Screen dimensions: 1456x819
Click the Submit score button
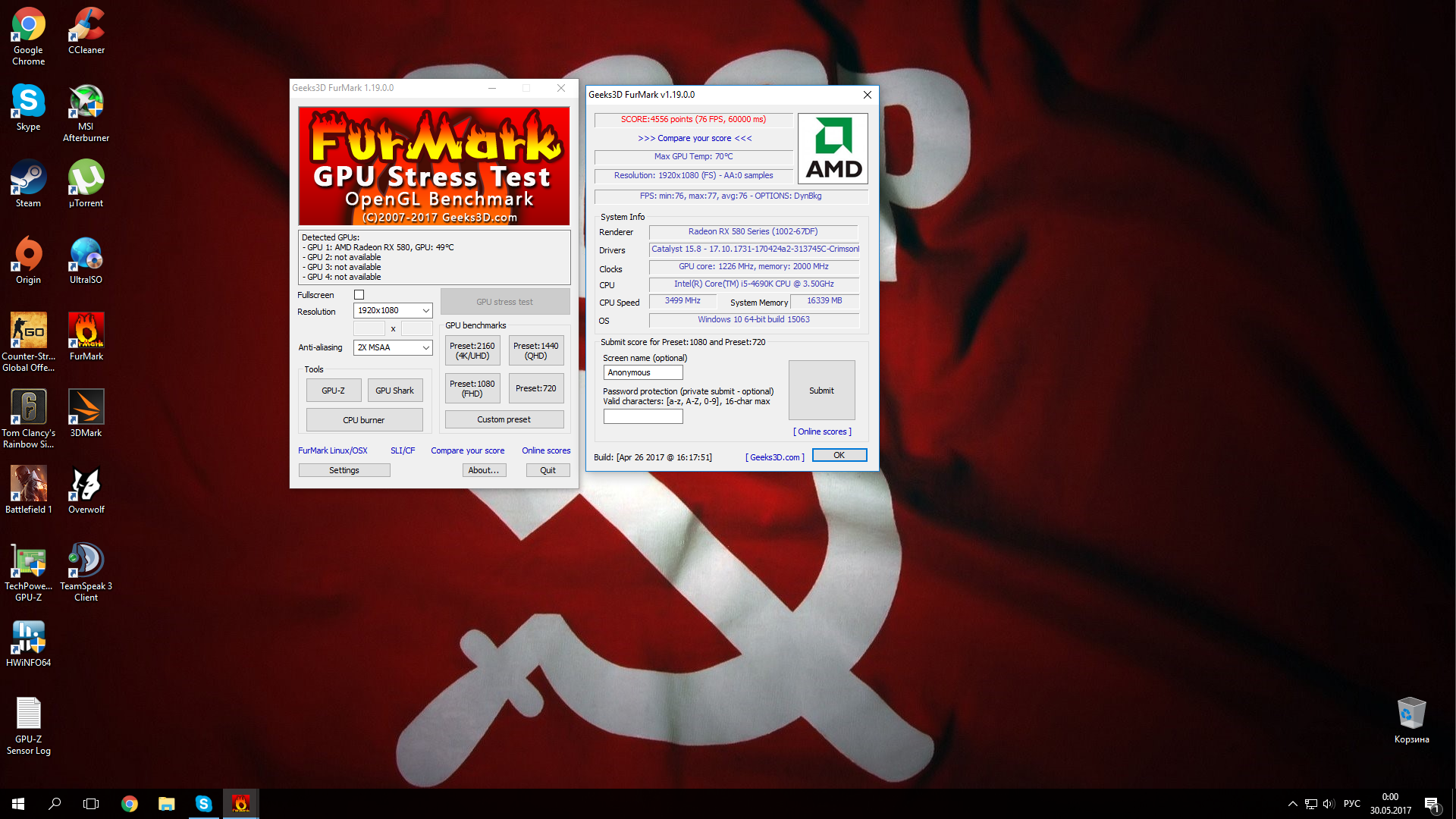pyautogui.click(x=821, y=391)
